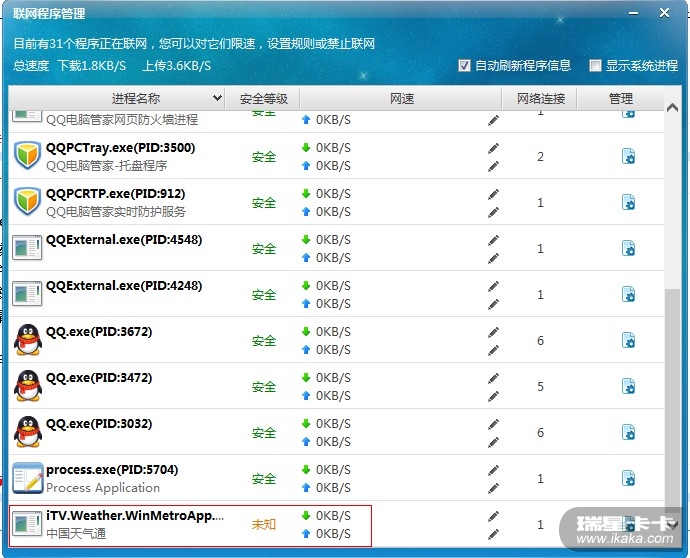Sort by 安全等级 column header

264,99
